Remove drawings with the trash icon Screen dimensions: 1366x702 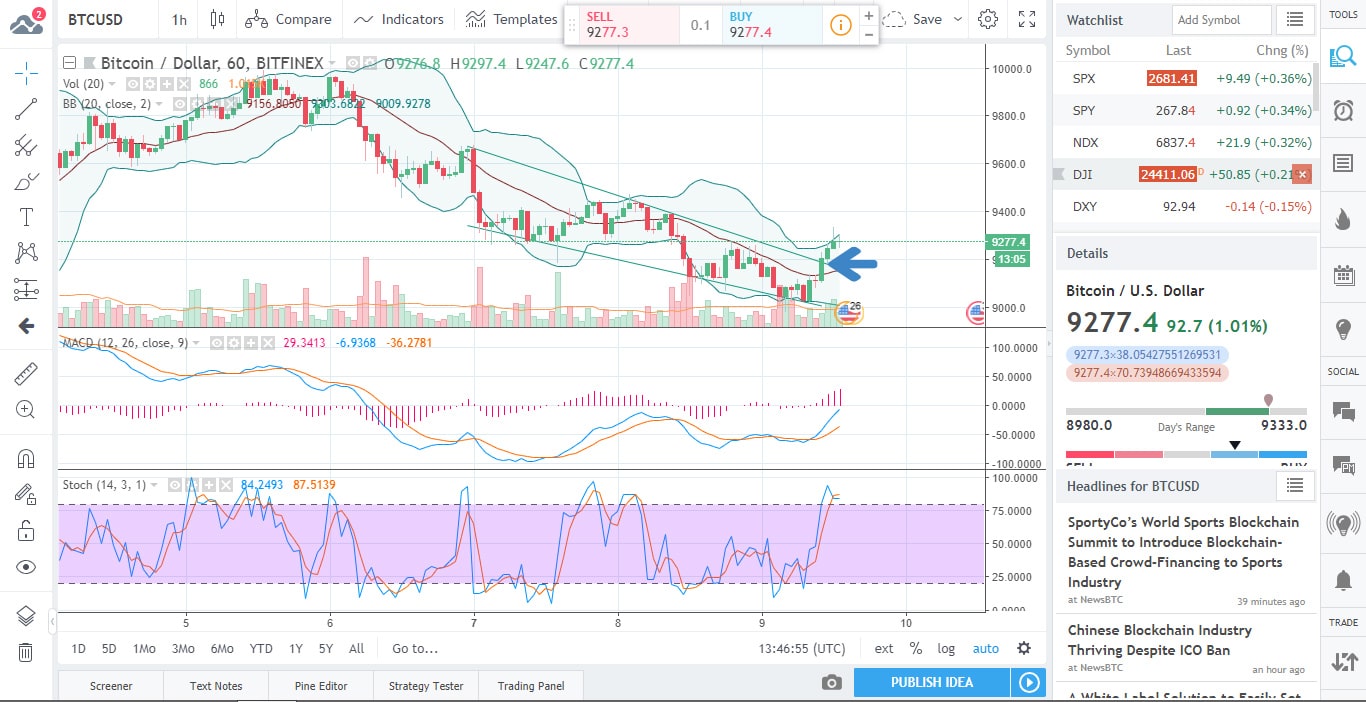coord(26,652)
